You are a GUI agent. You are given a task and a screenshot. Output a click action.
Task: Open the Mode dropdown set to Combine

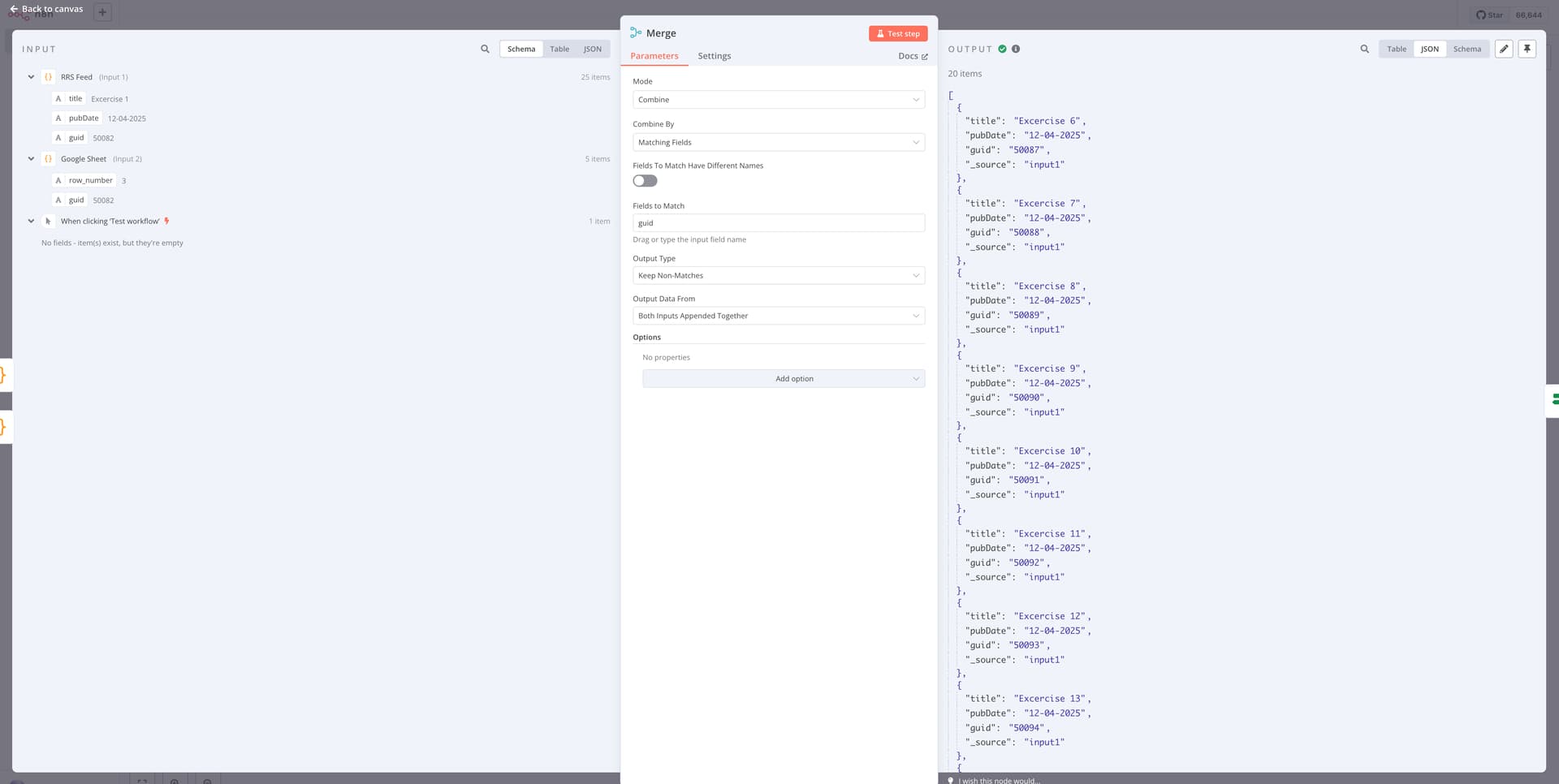[779, 100]
